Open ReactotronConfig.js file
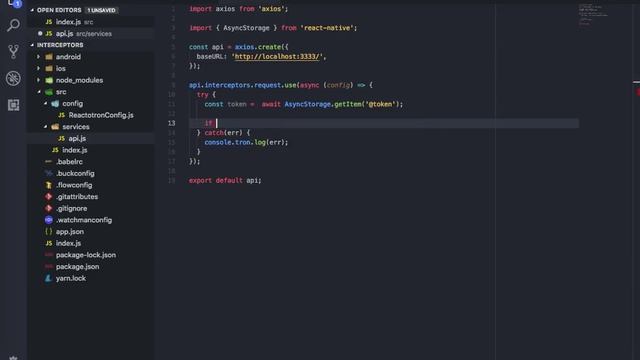The height and width of the screenshot is (360, 640). [x=101, y=115]
